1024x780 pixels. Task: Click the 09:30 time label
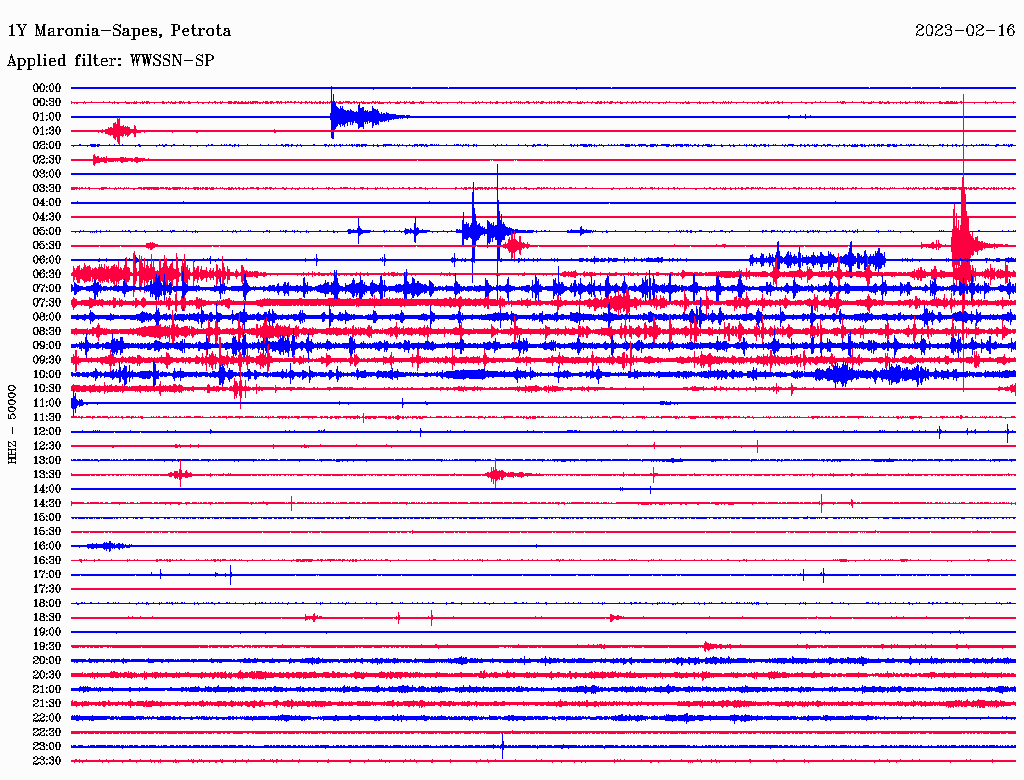click(47, 360)
